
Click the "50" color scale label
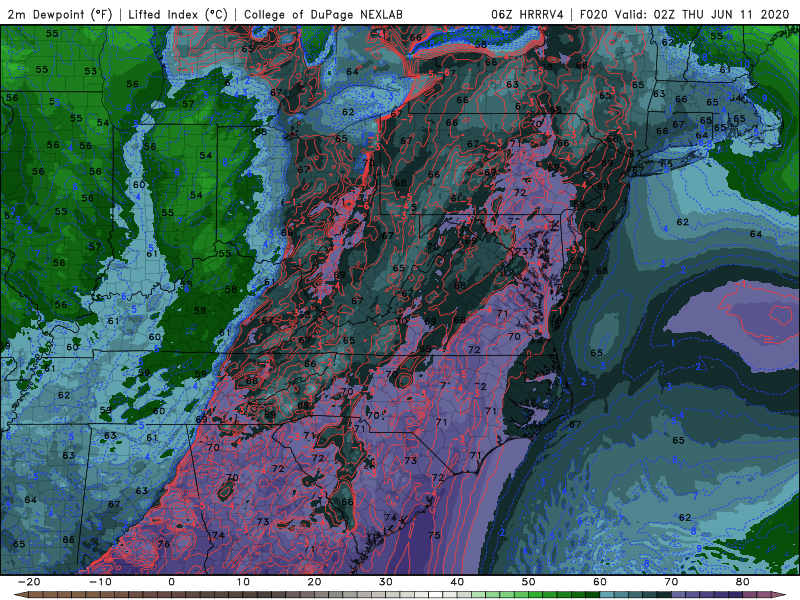529,582
